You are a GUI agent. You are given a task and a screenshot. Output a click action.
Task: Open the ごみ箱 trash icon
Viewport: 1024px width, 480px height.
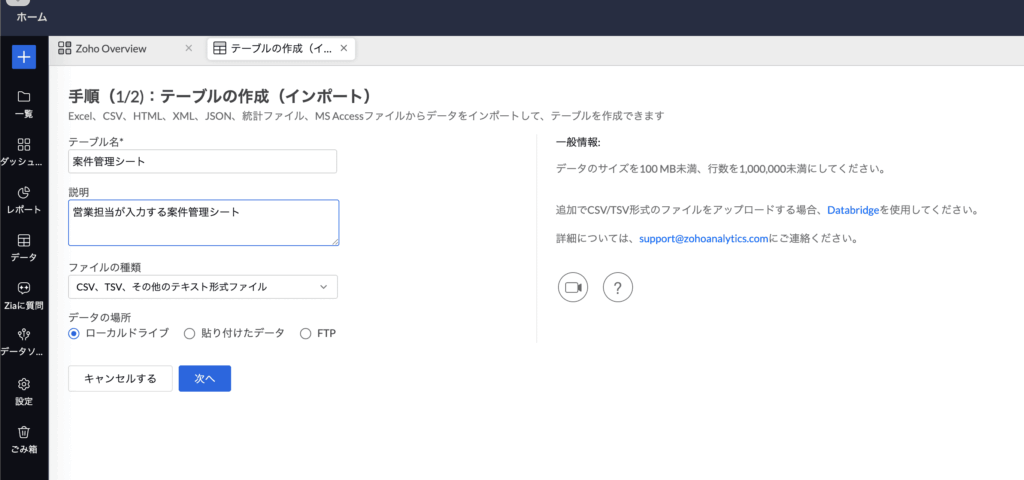[24, 432]
